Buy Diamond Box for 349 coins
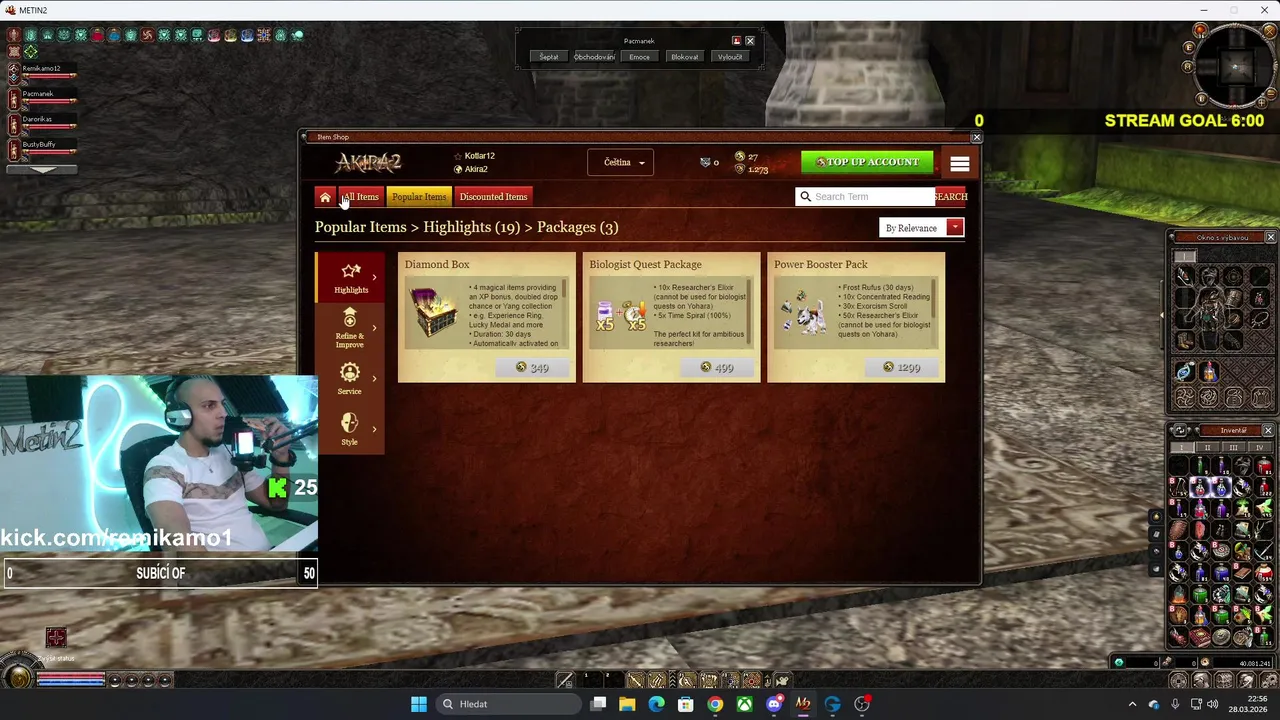 [x=533, y=368]
